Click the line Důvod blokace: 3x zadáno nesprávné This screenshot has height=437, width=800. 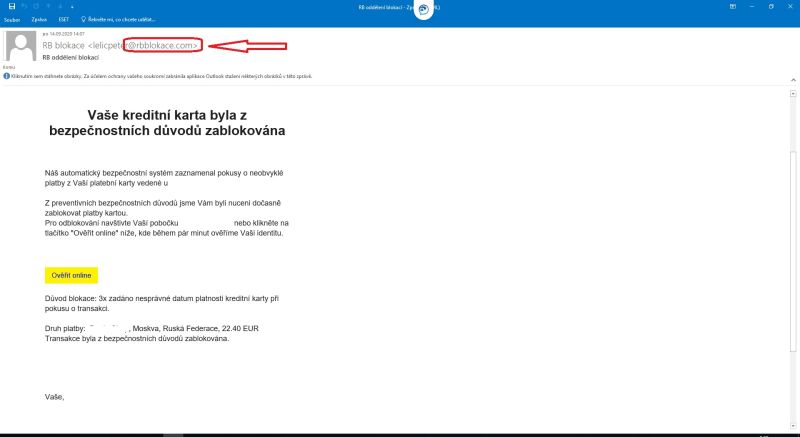pos(162,303)
